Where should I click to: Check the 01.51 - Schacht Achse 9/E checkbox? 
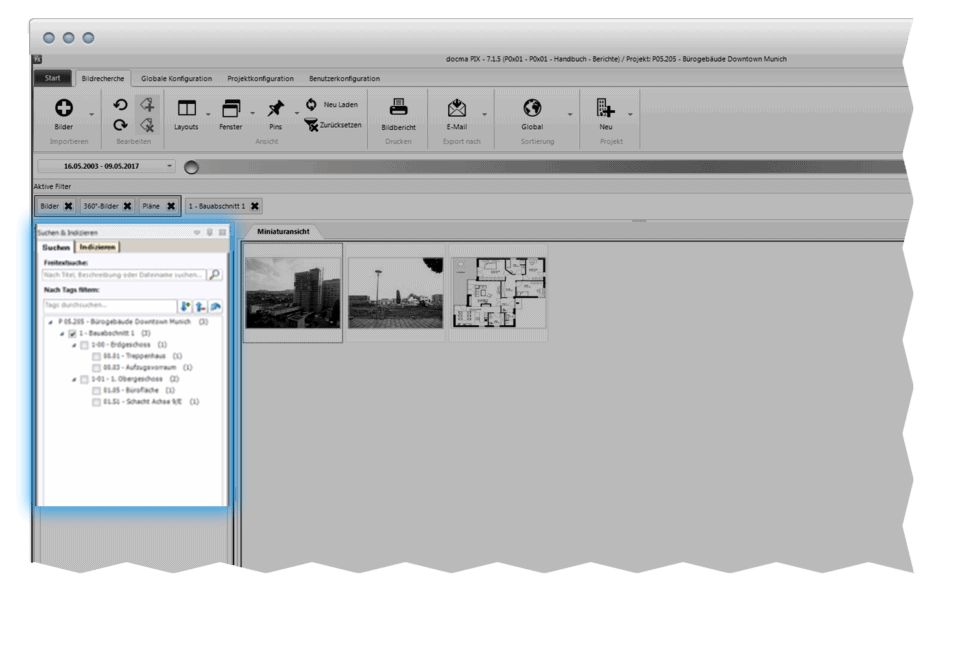pos(96,402)
